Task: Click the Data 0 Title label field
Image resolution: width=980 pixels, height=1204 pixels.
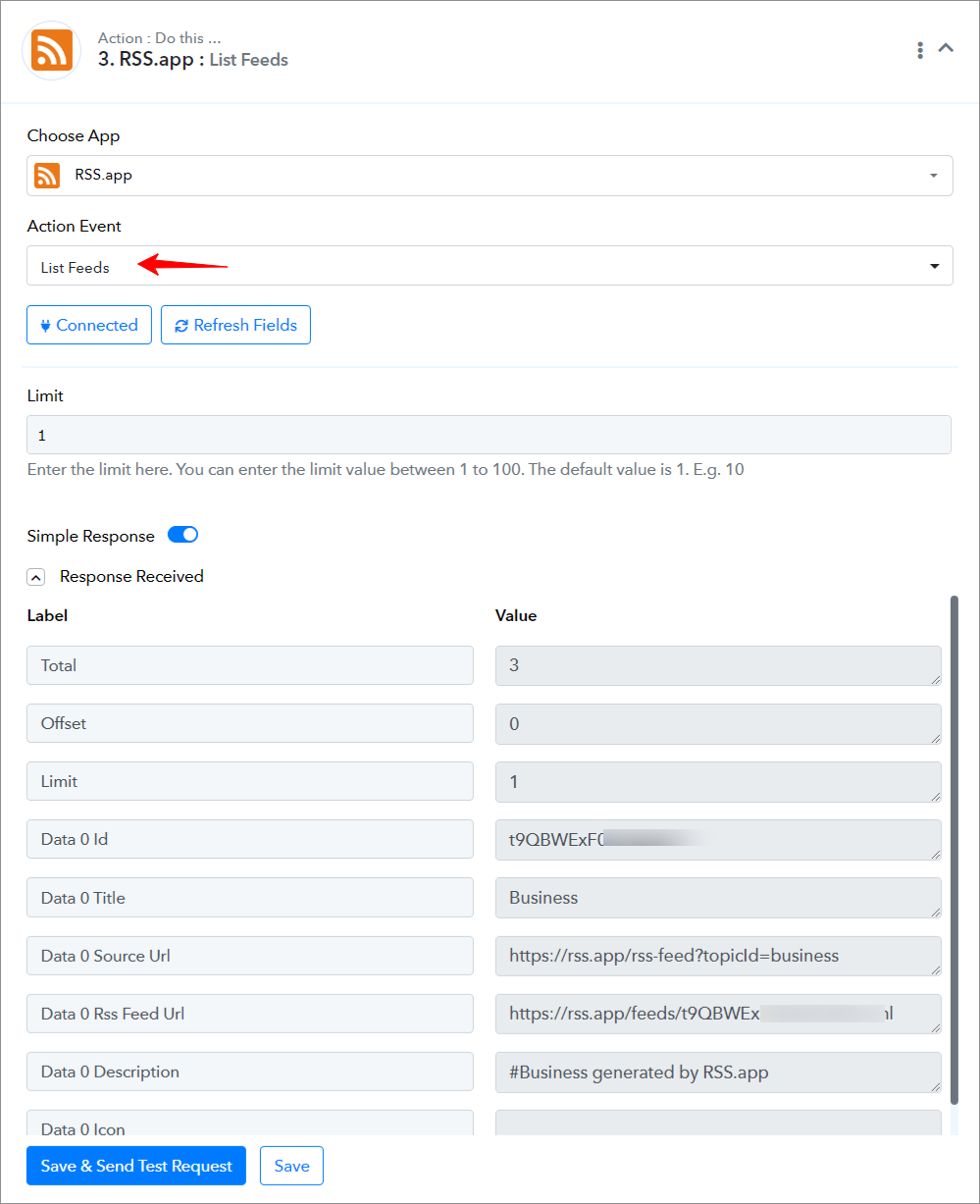Action: 250,897
